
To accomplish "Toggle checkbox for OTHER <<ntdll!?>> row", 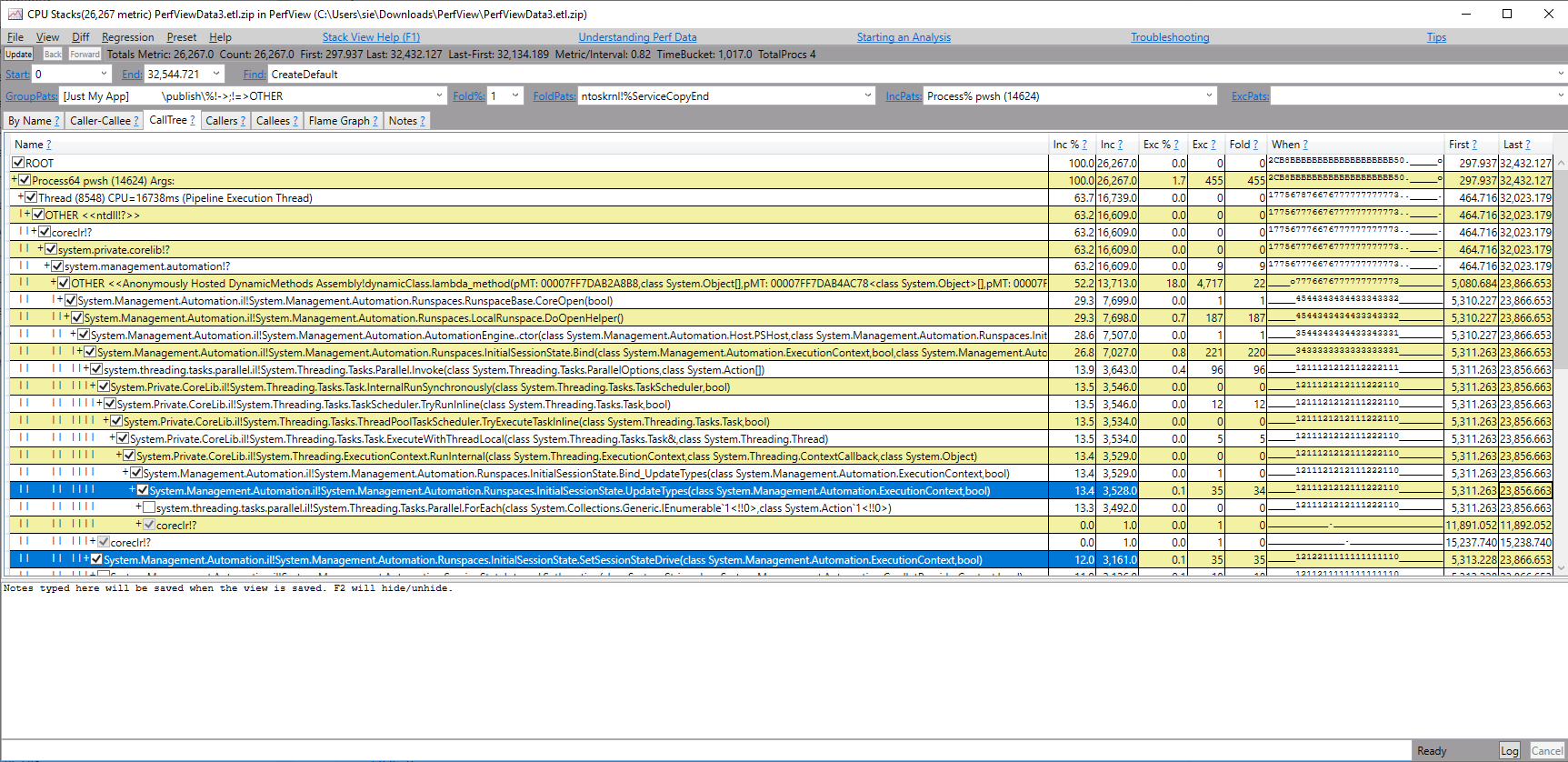I will coord(38,215).
